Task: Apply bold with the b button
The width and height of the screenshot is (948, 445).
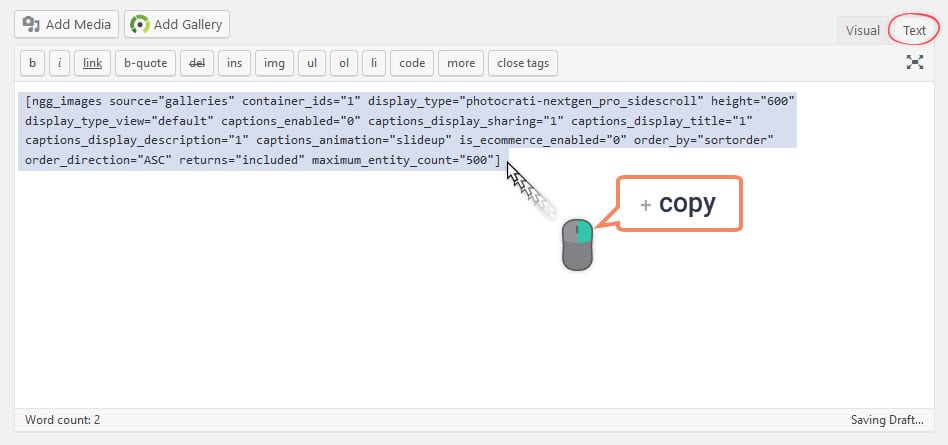Action: click(33, 63)
